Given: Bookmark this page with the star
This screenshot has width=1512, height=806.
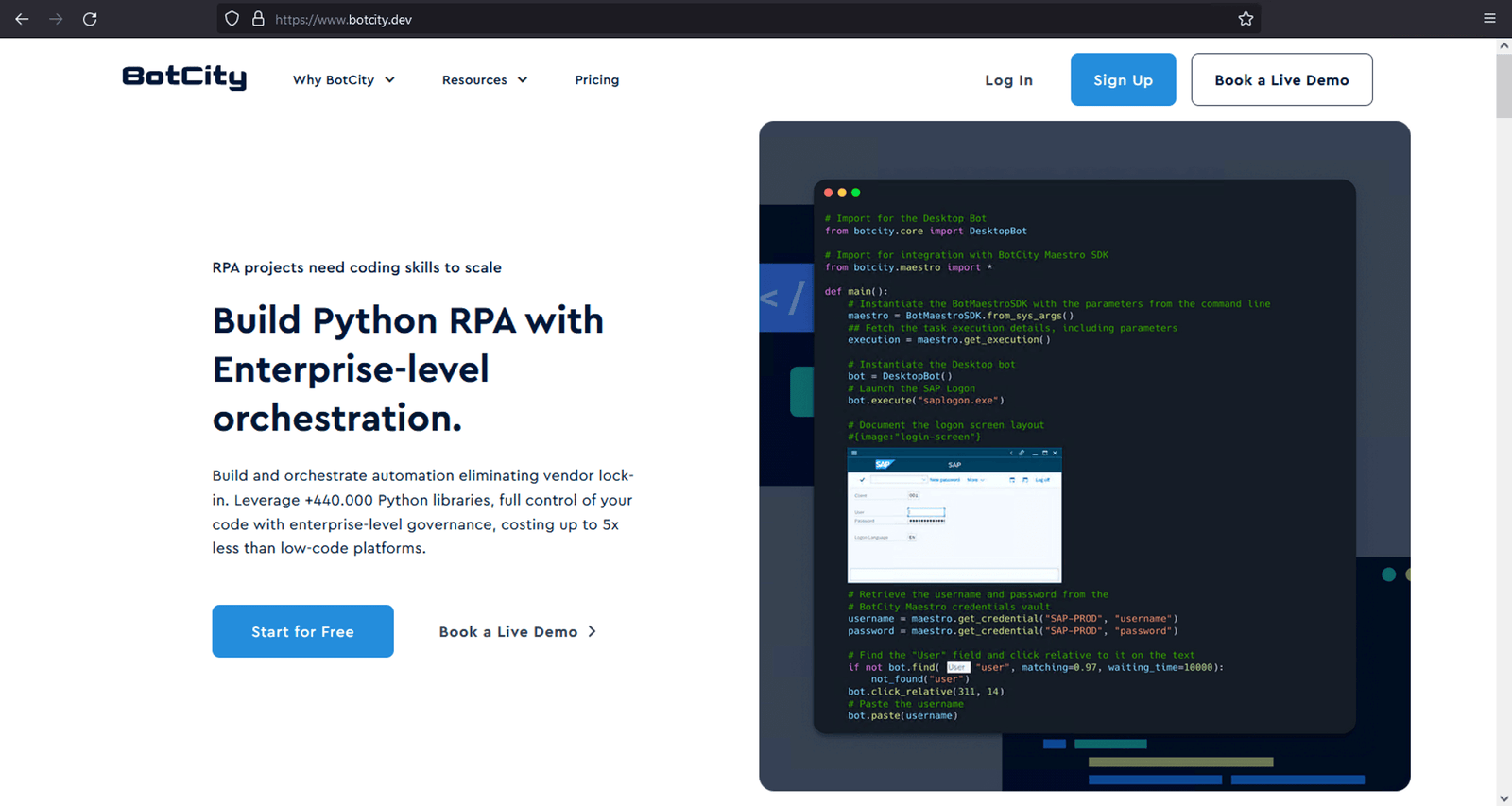Looking at the screenshot, I should [1246, 19].
